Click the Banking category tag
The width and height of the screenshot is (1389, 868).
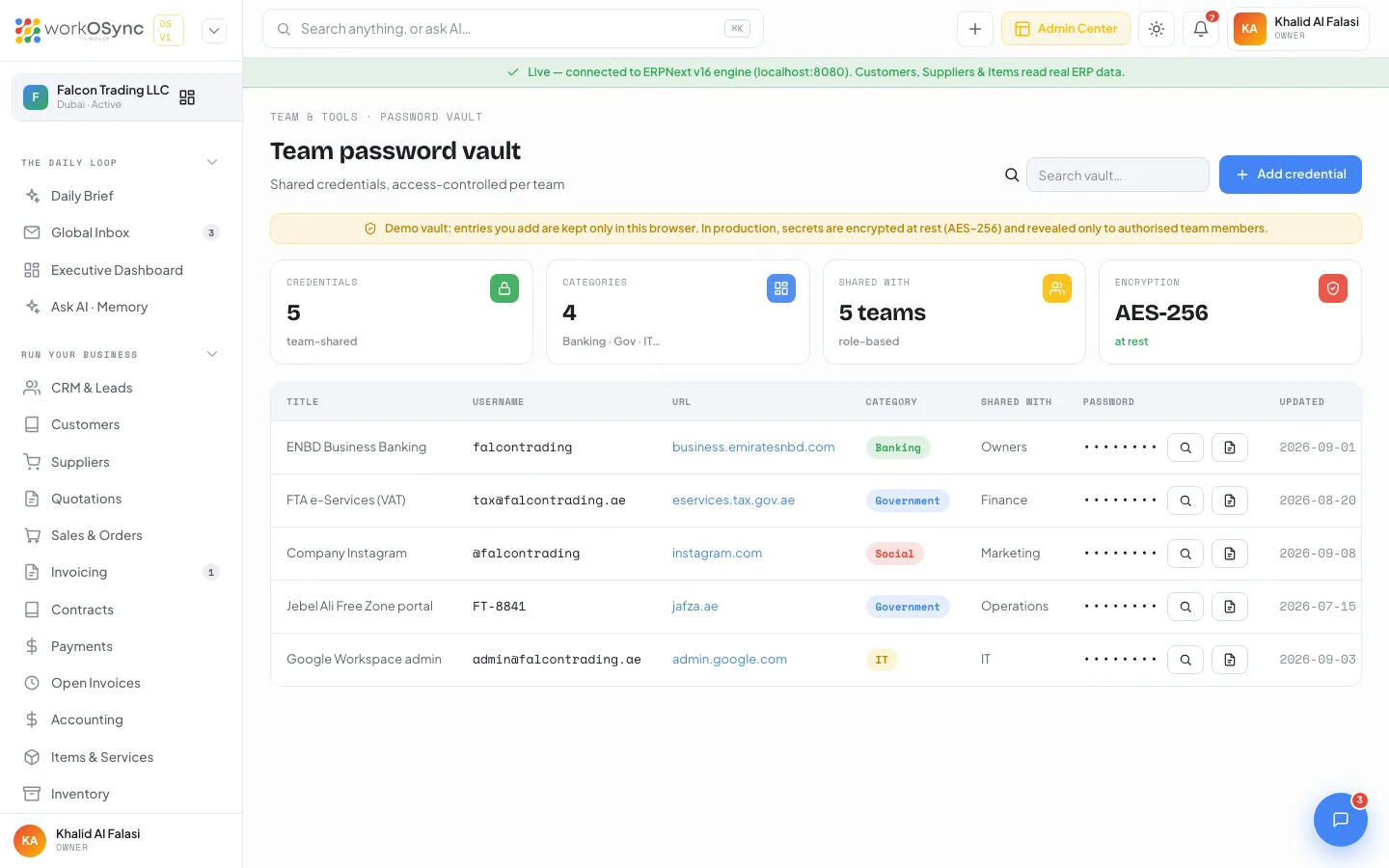click(898, 448)
